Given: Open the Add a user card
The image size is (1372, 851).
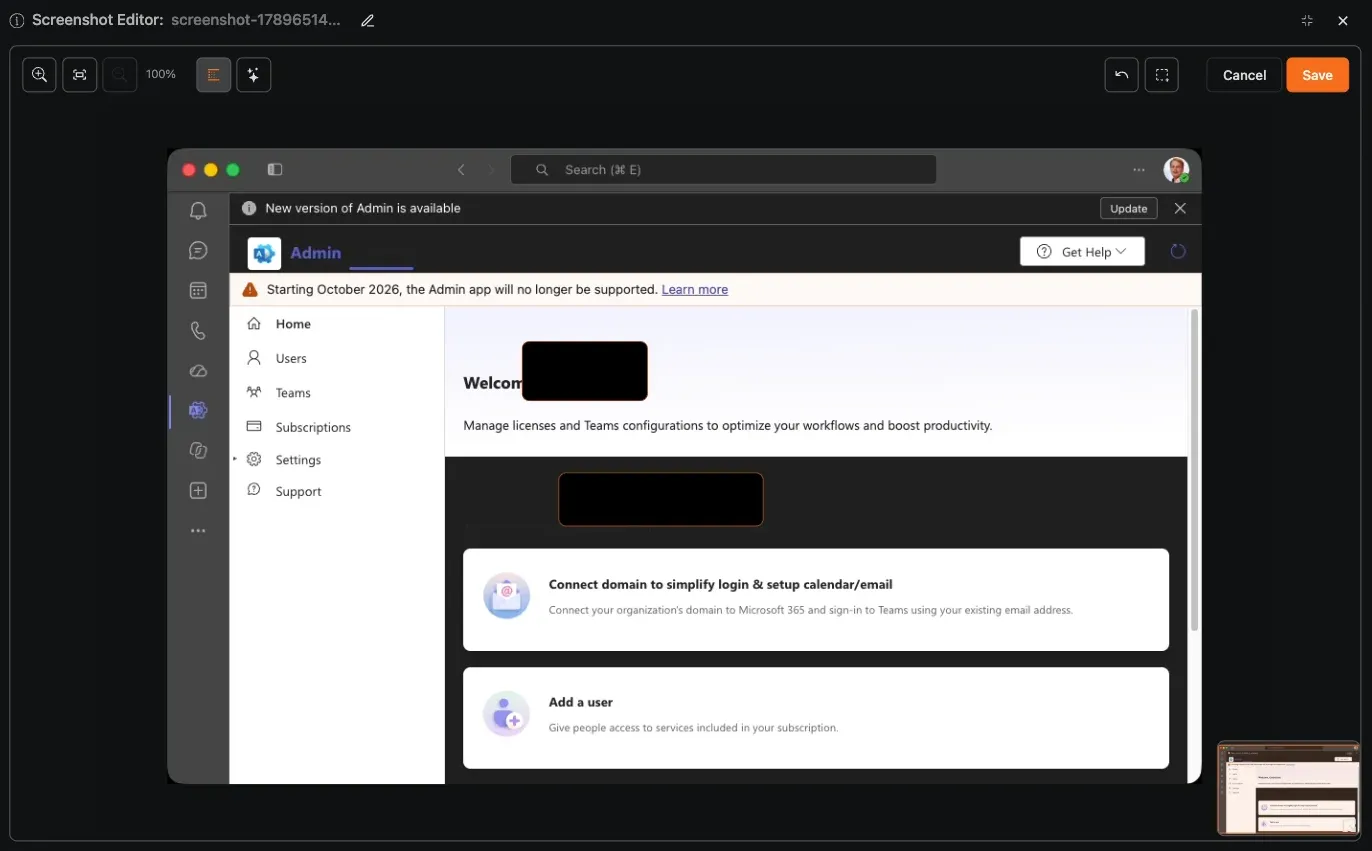Looking at the screenshot, I should [816, 718].
